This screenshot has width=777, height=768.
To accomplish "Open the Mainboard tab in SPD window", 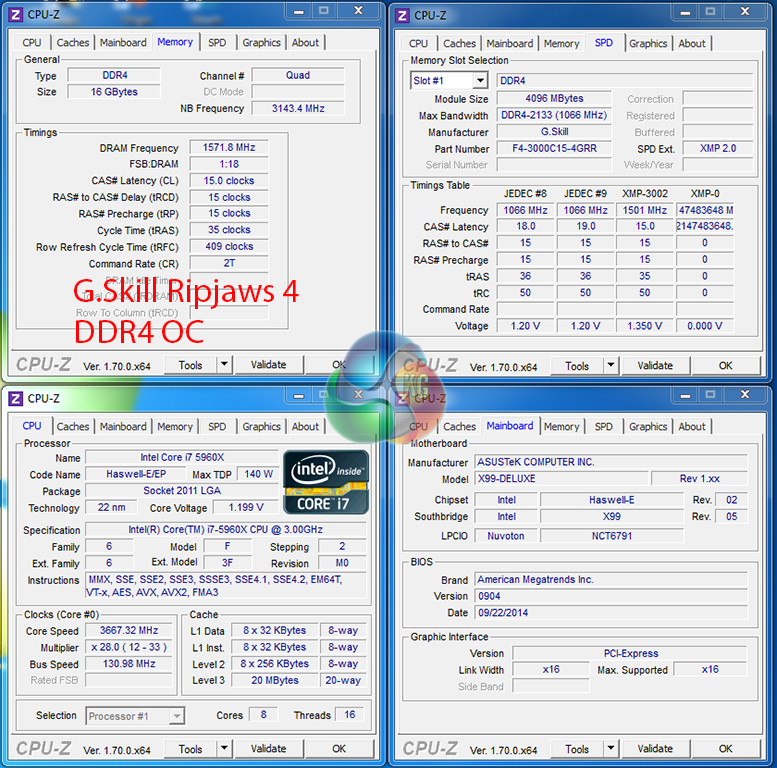I will coord(509,44).
